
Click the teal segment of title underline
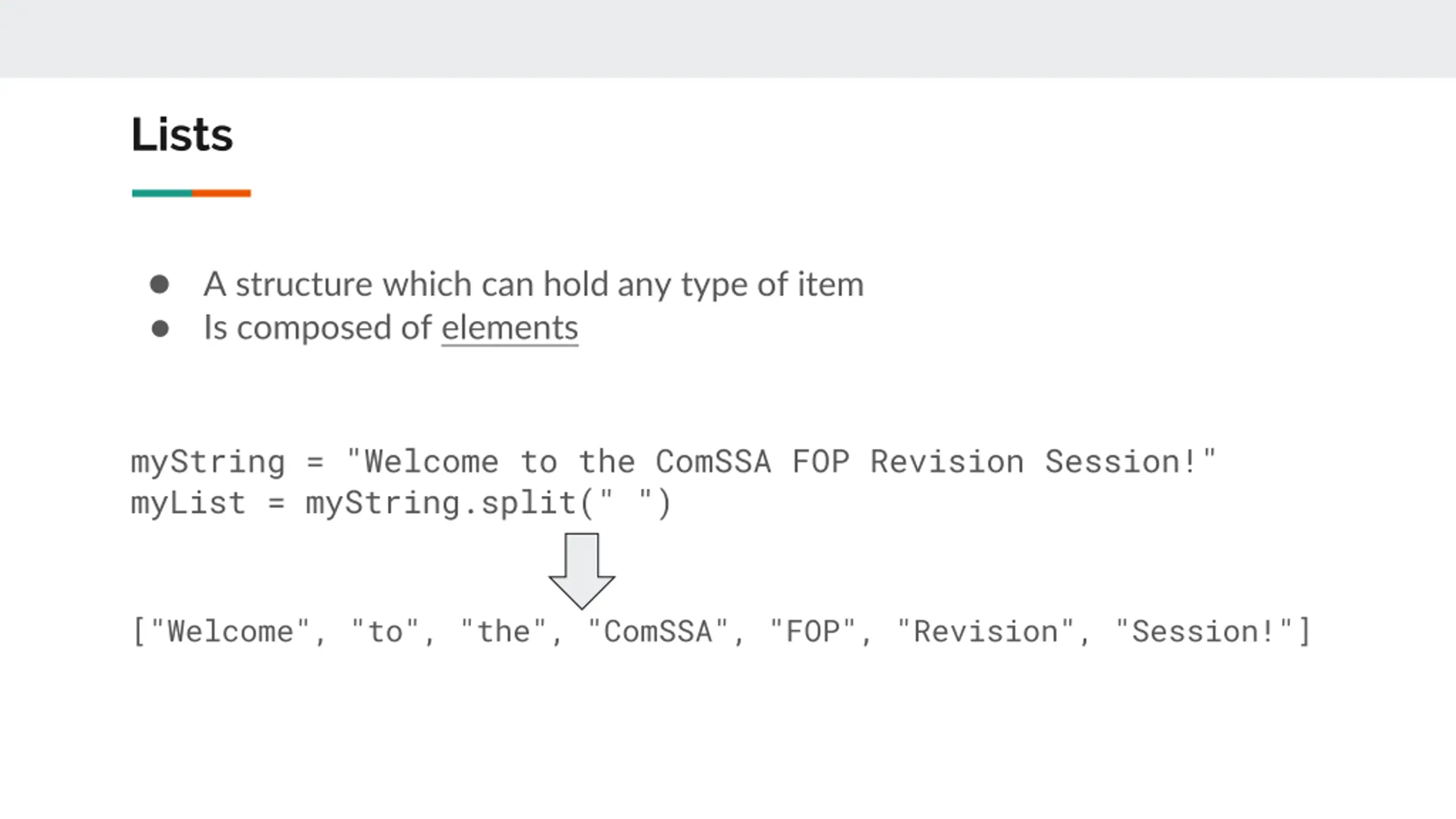[x=162, y=193]
